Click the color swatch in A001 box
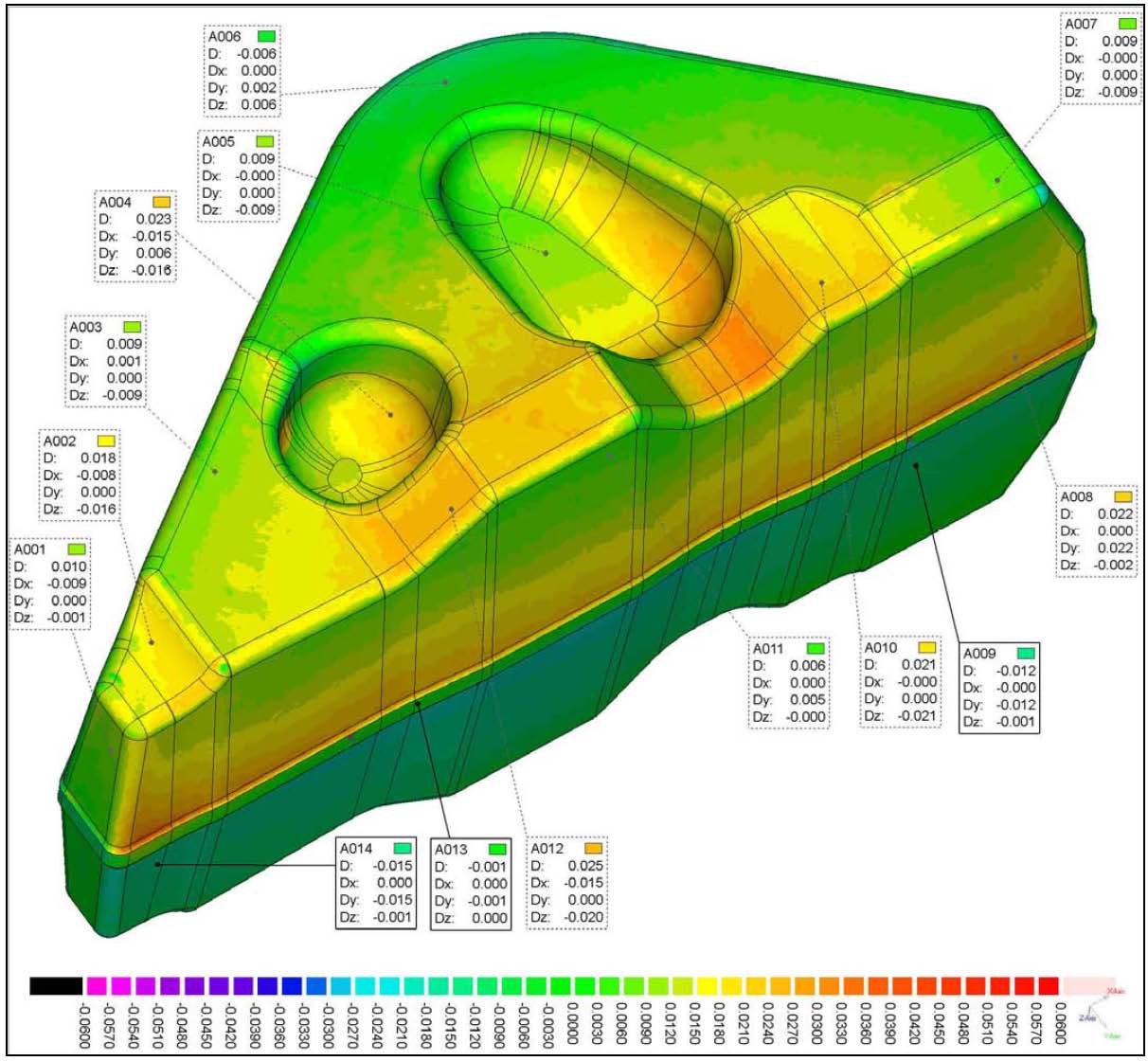 (x=77, y=549)
